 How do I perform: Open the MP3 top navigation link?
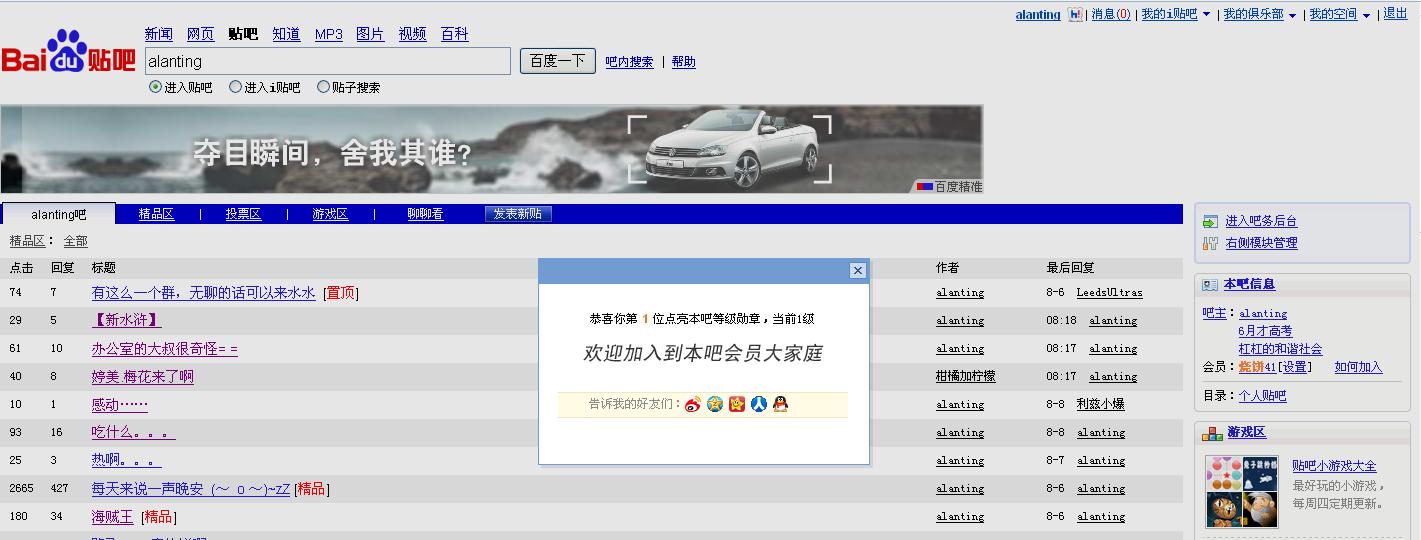point(329,34)
